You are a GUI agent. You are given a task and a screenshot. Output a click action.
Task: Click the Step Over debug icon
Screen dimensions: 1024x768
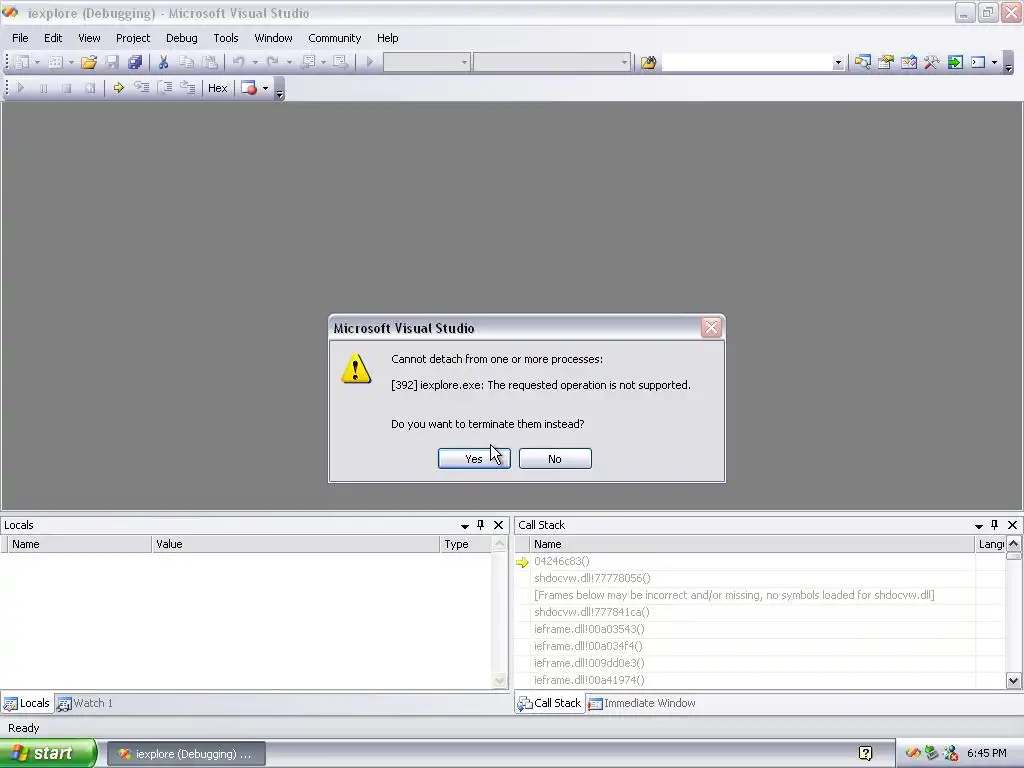tap(165, 88)
